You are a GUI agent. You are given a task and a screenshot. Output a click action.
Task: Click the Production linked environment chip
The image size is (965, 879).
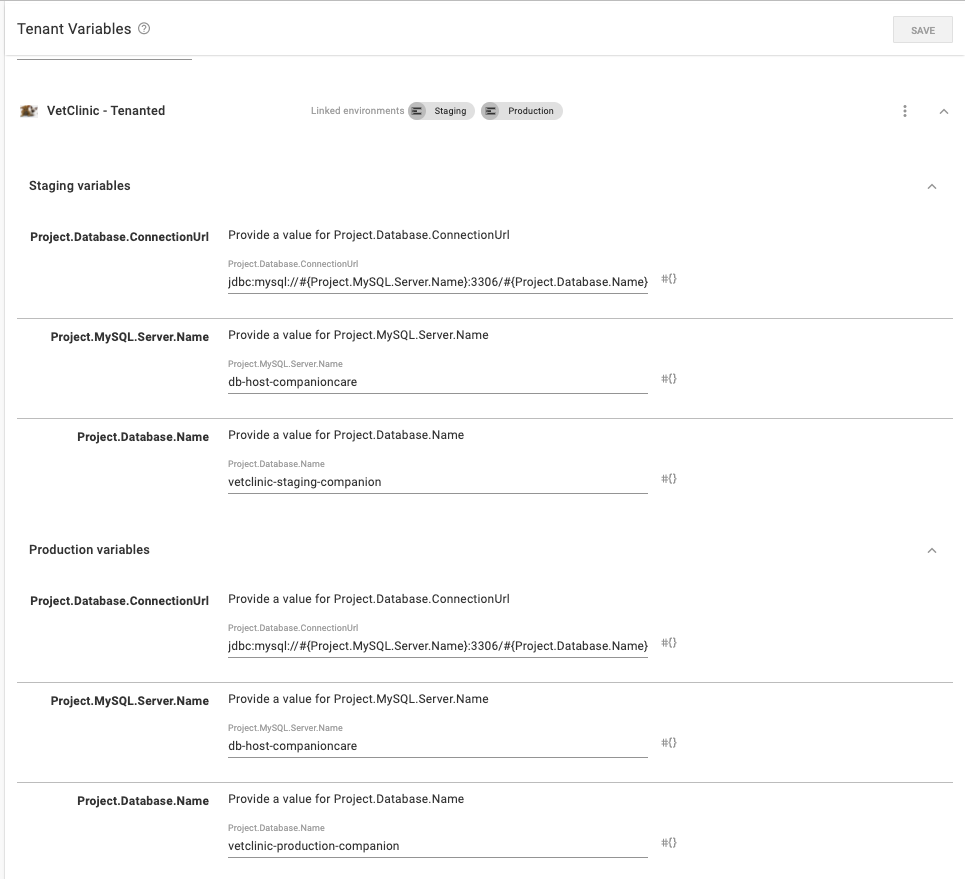point(522,111)
